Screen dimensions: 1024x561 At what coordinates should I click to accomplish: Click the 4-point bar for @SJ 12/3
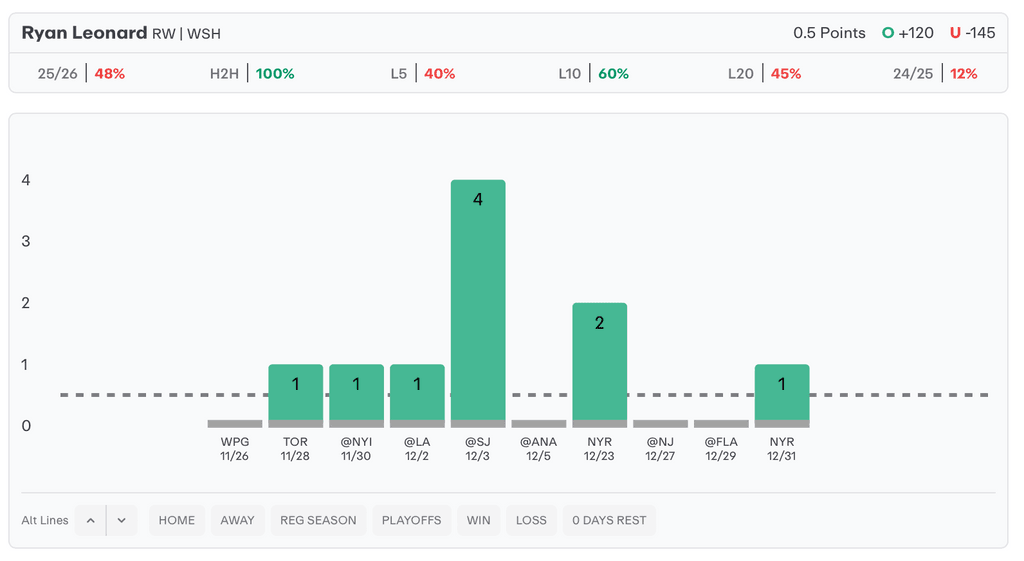(478, 300)
